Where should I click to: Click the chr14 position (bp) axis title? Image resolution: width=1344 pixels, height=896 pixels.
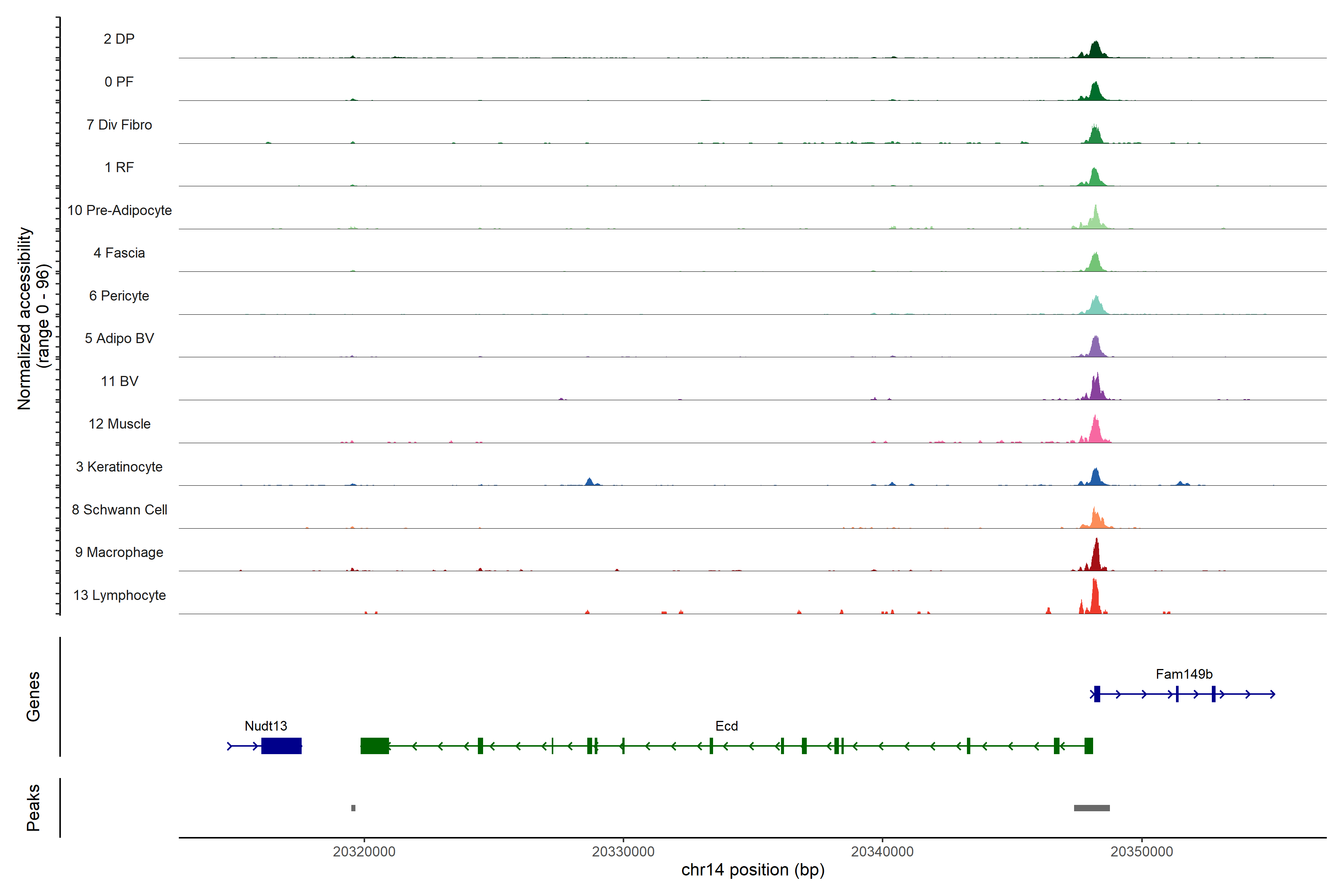pyautogui.click(x=753, y=870)
